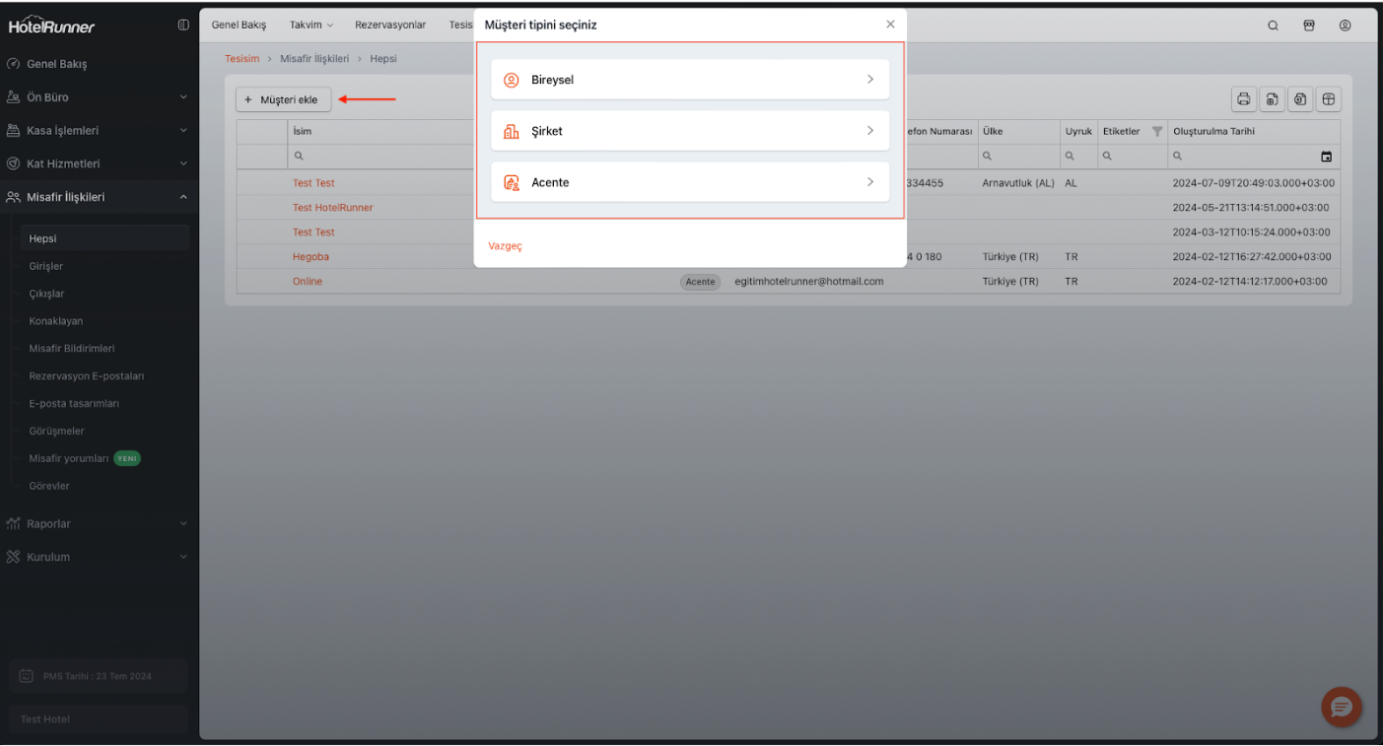
Task: Select Bireysel customer type
Action: [x=689, y=80]
